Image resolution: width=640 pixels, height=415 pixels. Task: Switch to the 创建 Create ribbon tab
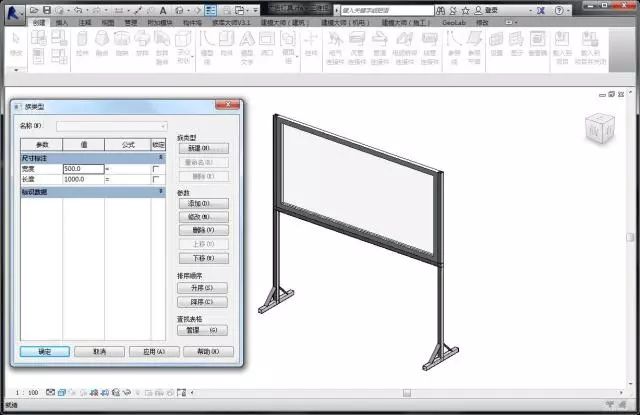coord(39,23)
